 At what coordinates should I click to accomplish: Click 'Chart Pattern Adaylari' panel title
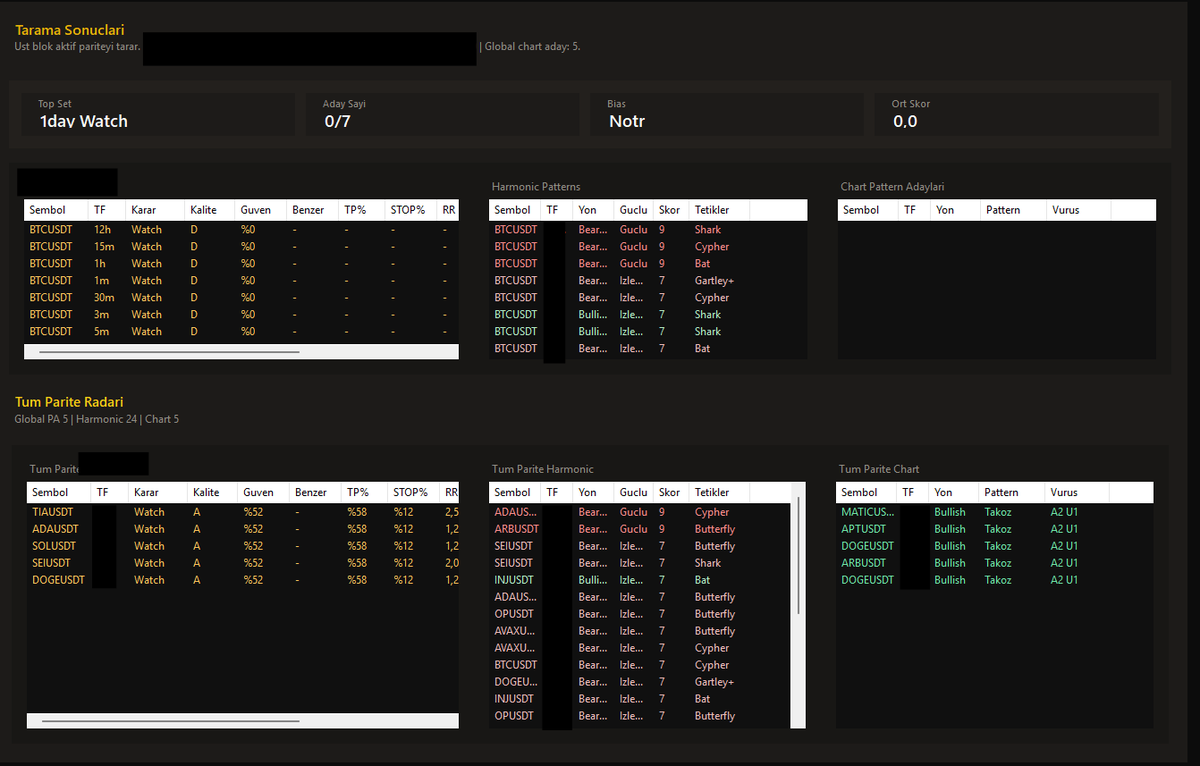pyautogui.click(x=892, y=187)
